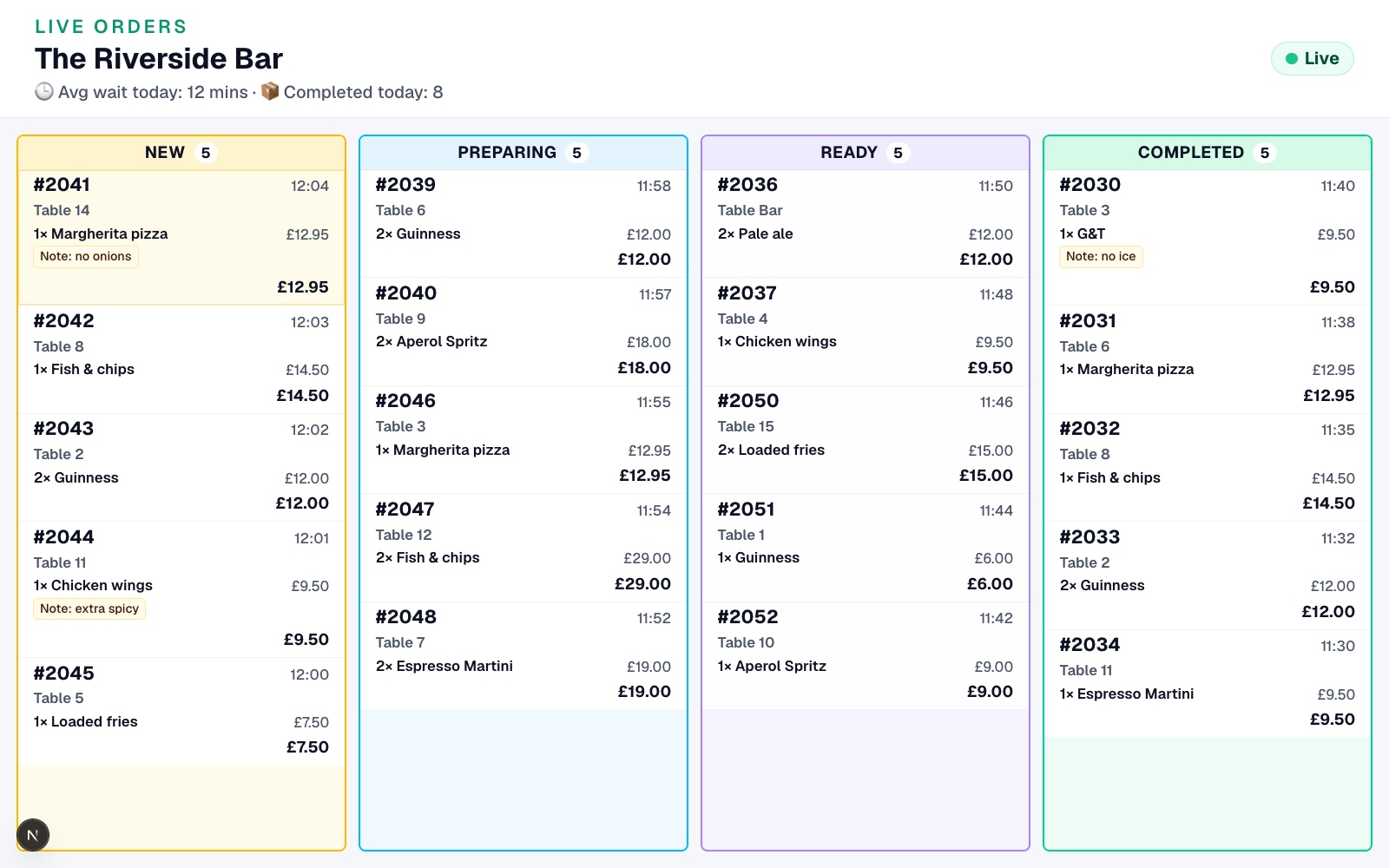1389x868 pixels.
Task: Click 'Completed today: 8' text
Action: (364, 92)
